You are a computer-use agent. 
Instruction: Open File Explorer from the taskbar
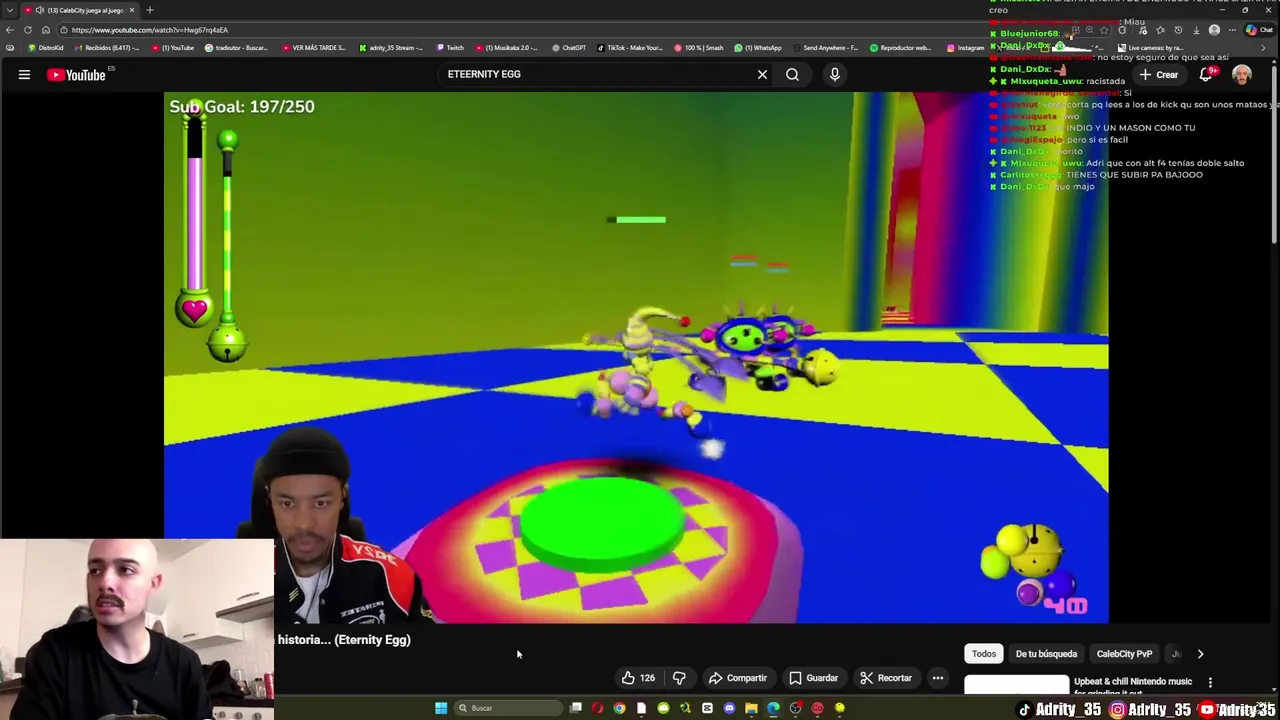point(751,708)
